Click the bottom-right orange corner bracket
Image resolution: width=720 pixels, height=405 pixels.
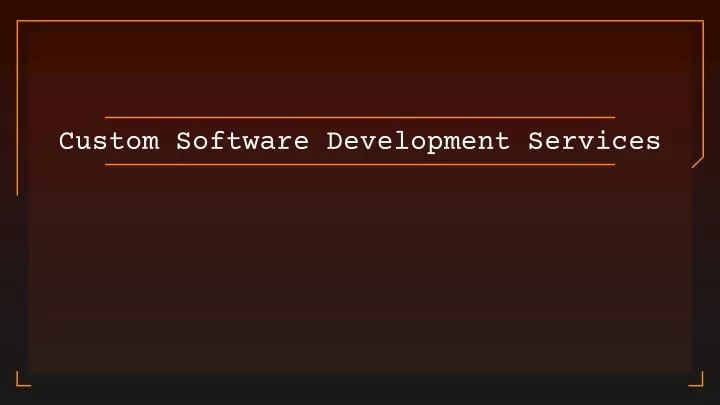696,379
